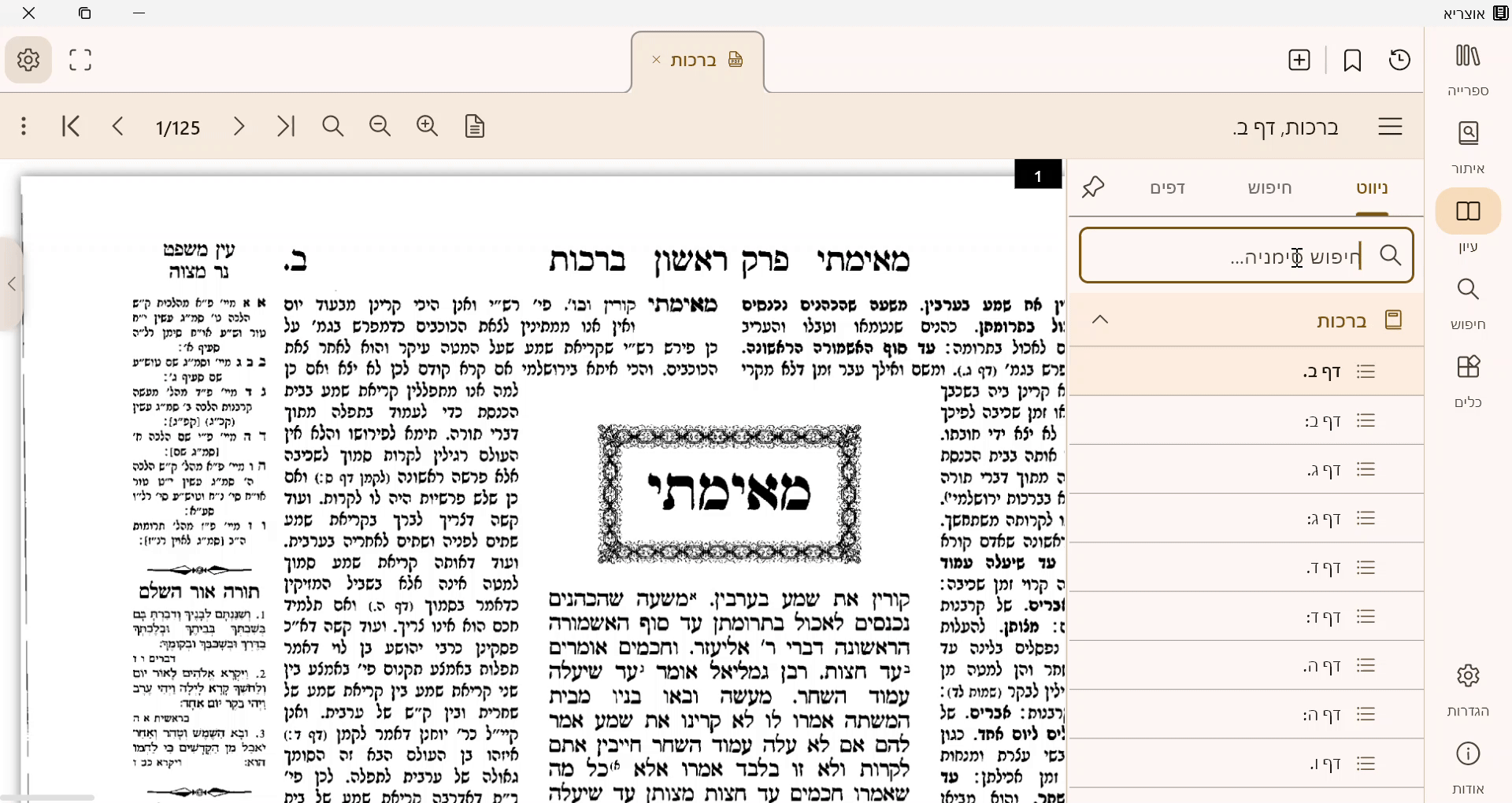This screenshot has width=1512, height=803.
Task: Open the settings gear in top toolbar
Action: (x=28, y=59)
